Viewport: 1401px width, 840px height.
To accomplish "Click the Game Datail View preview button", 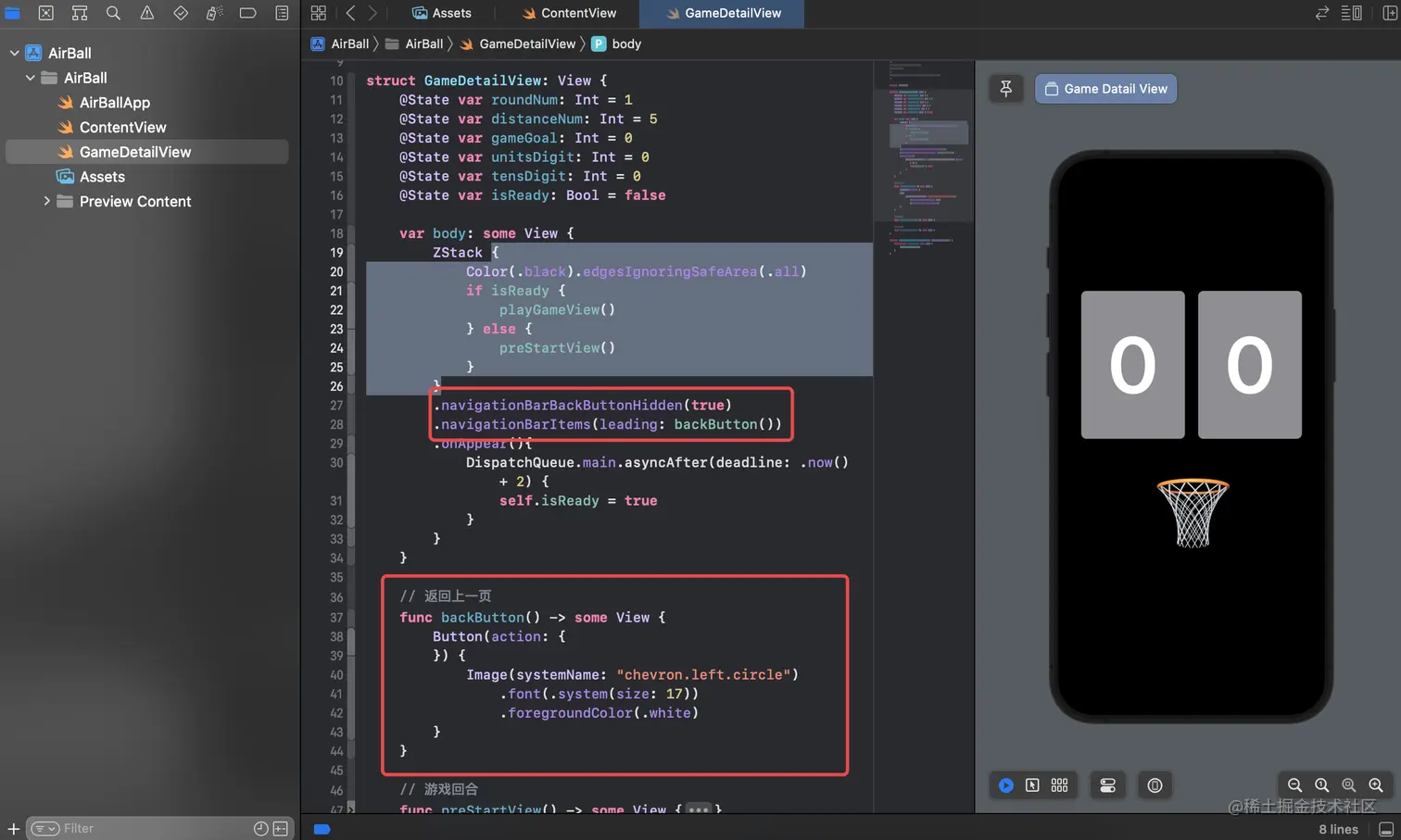I will pos(1105,89).
